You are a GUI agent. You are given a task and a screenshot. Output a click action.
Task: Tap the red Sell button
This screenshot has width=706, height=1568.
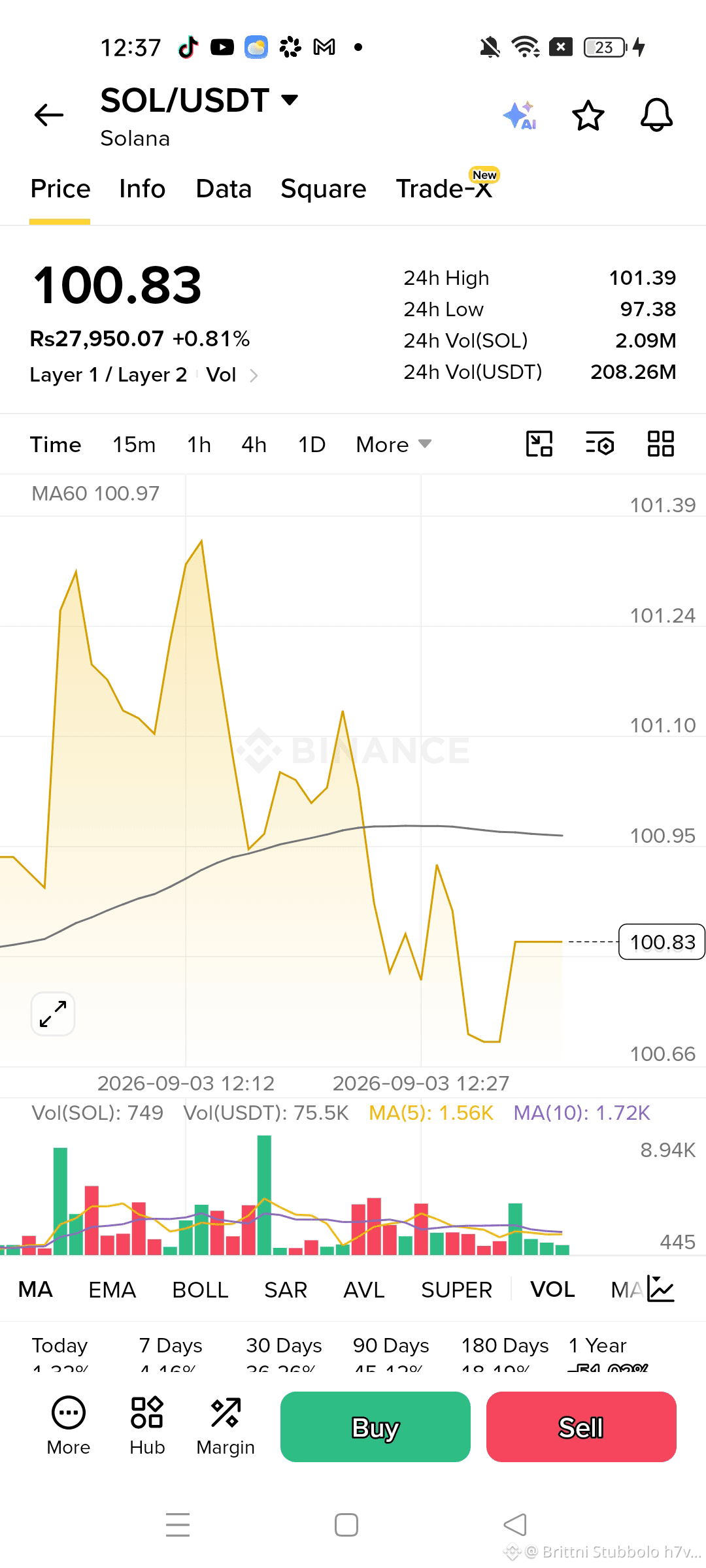[581, 1427]
